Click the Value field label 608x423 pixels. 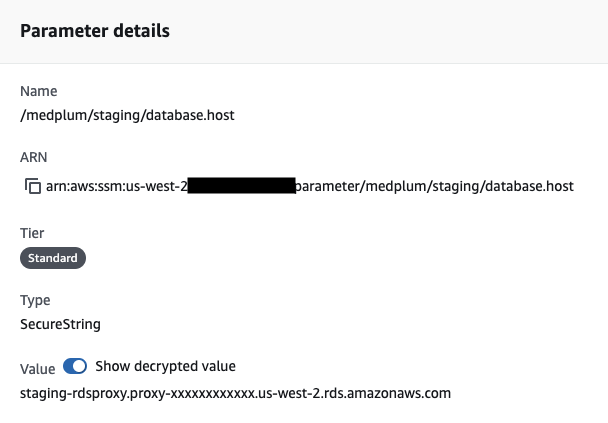coord(37,366)
